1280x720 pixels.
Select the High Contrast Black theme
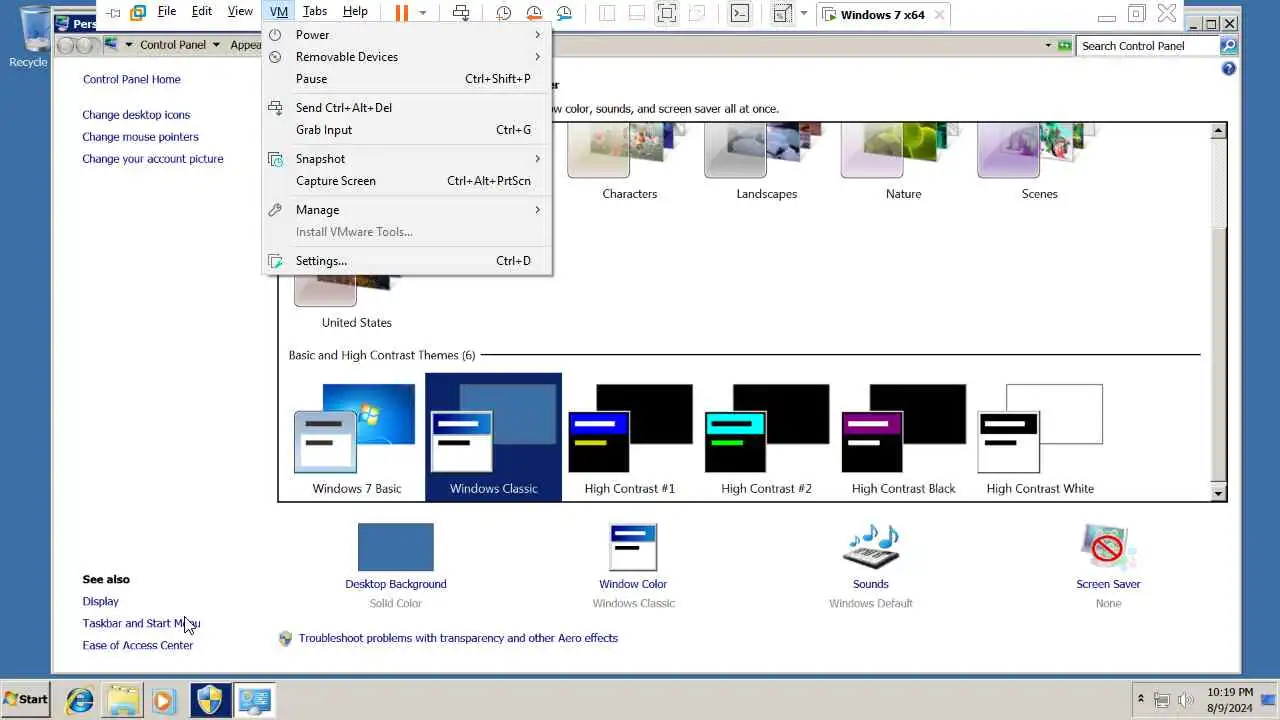tap(903, 438)
